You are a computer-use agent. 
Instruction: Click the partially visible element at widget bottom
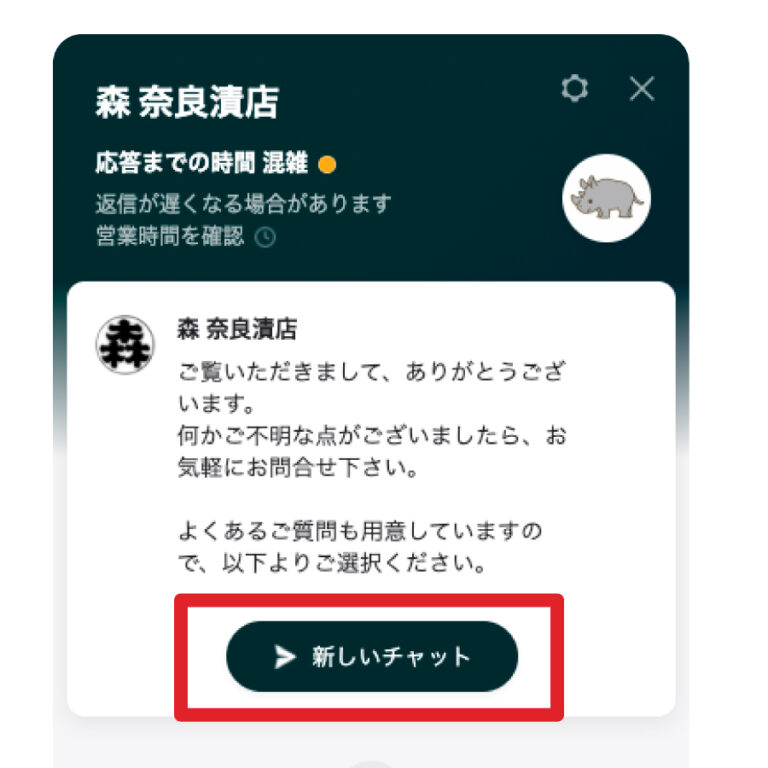tap(371, 764)
